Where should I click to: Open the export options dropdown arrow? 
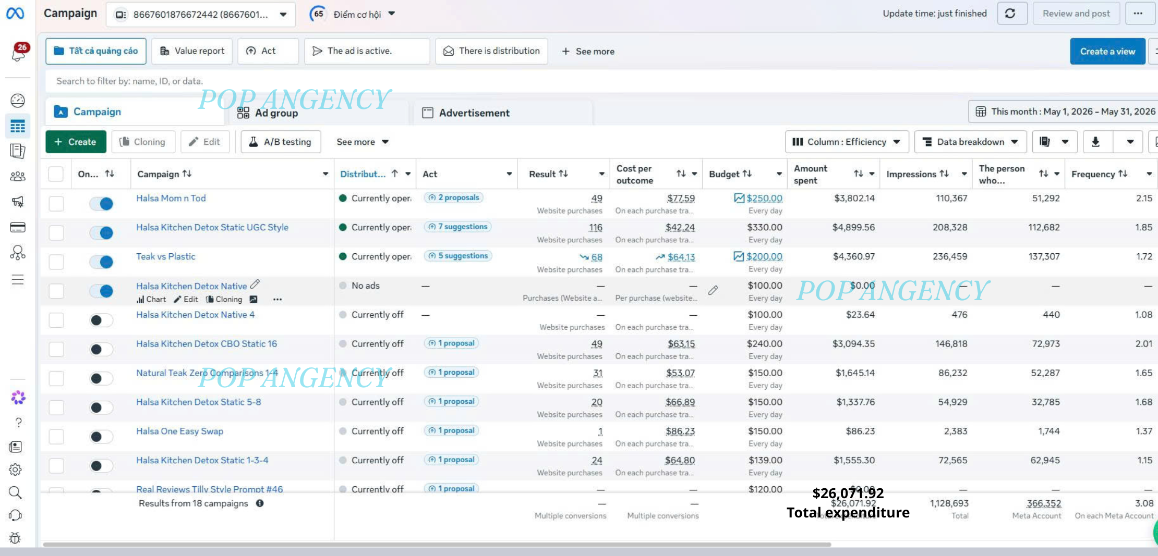1130,142
